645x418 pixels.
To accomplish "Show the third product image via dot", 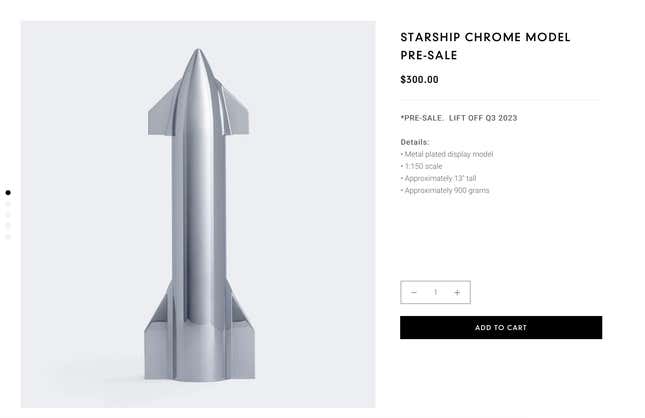I will [x=8, y=215].
